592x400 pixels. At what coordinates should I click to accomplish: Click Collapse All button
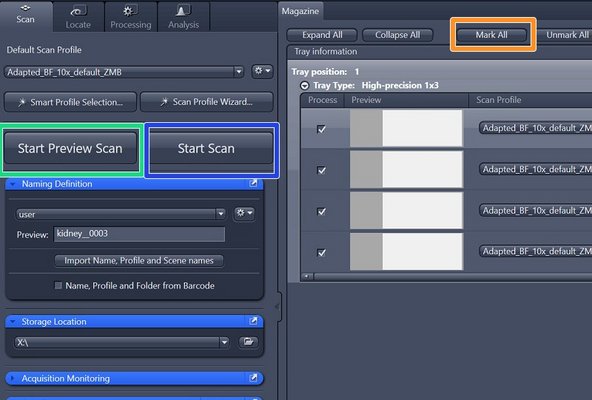(x=398, y=35)
